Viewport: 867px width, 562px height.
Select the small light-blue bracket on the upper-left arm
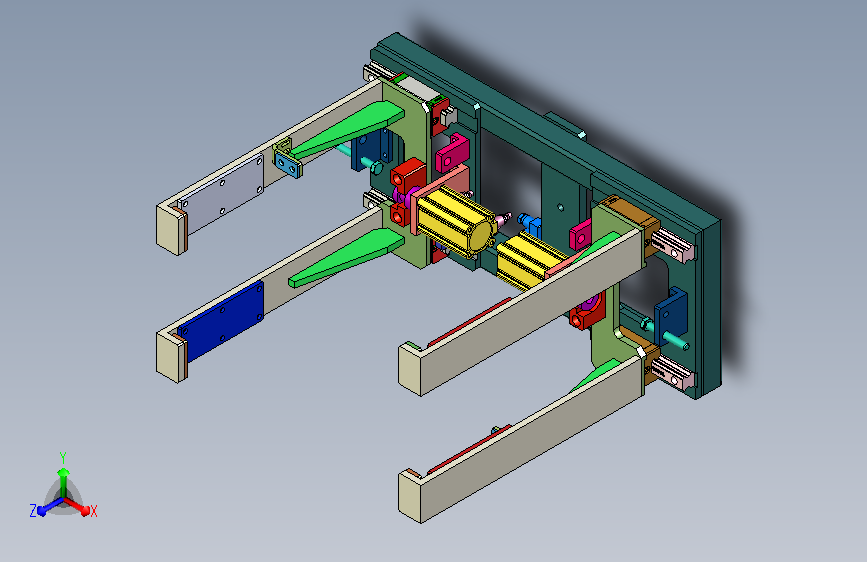(x=288, y=165)
